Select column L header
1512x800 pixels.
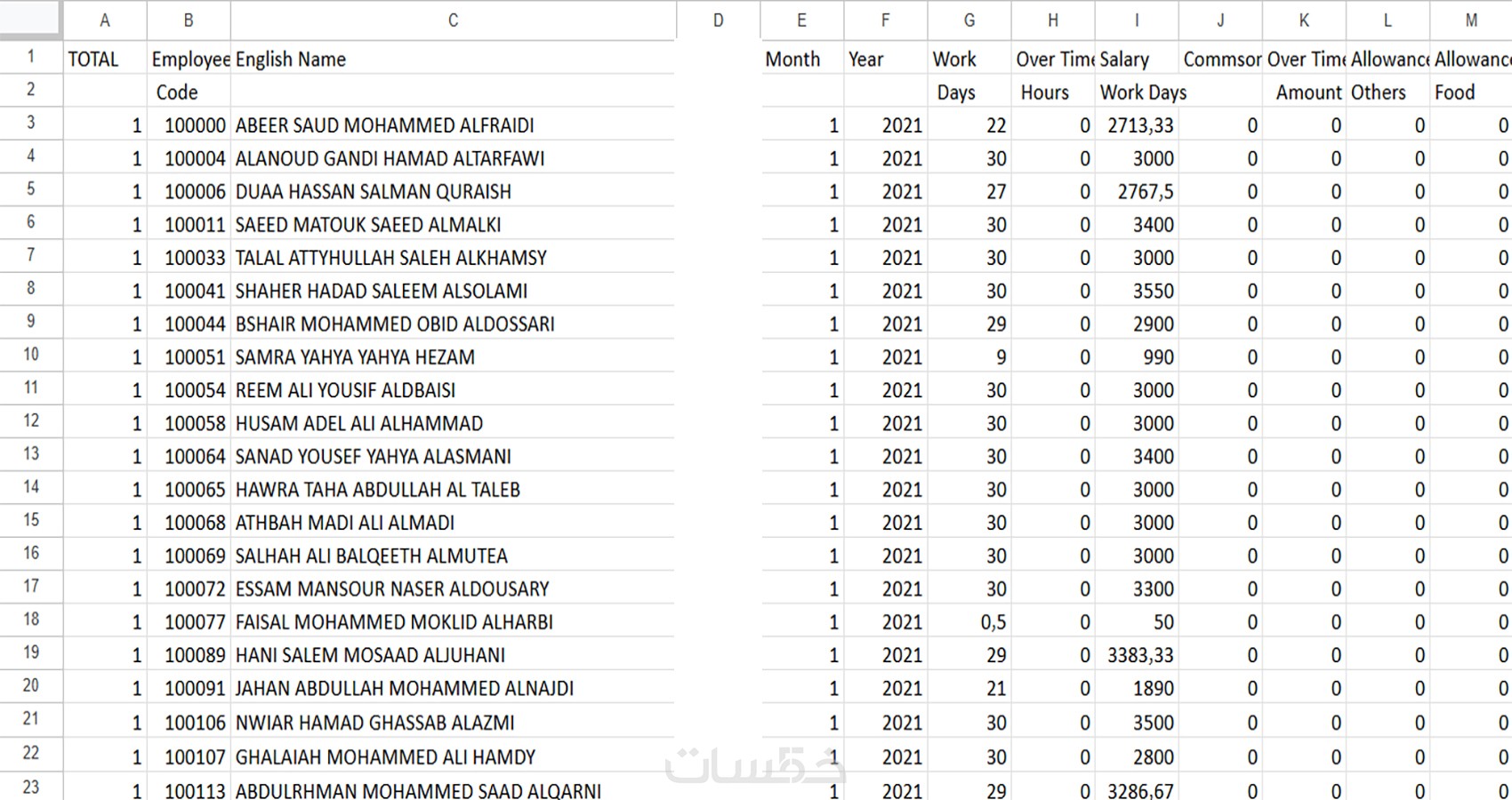(x=1387, y=20)
